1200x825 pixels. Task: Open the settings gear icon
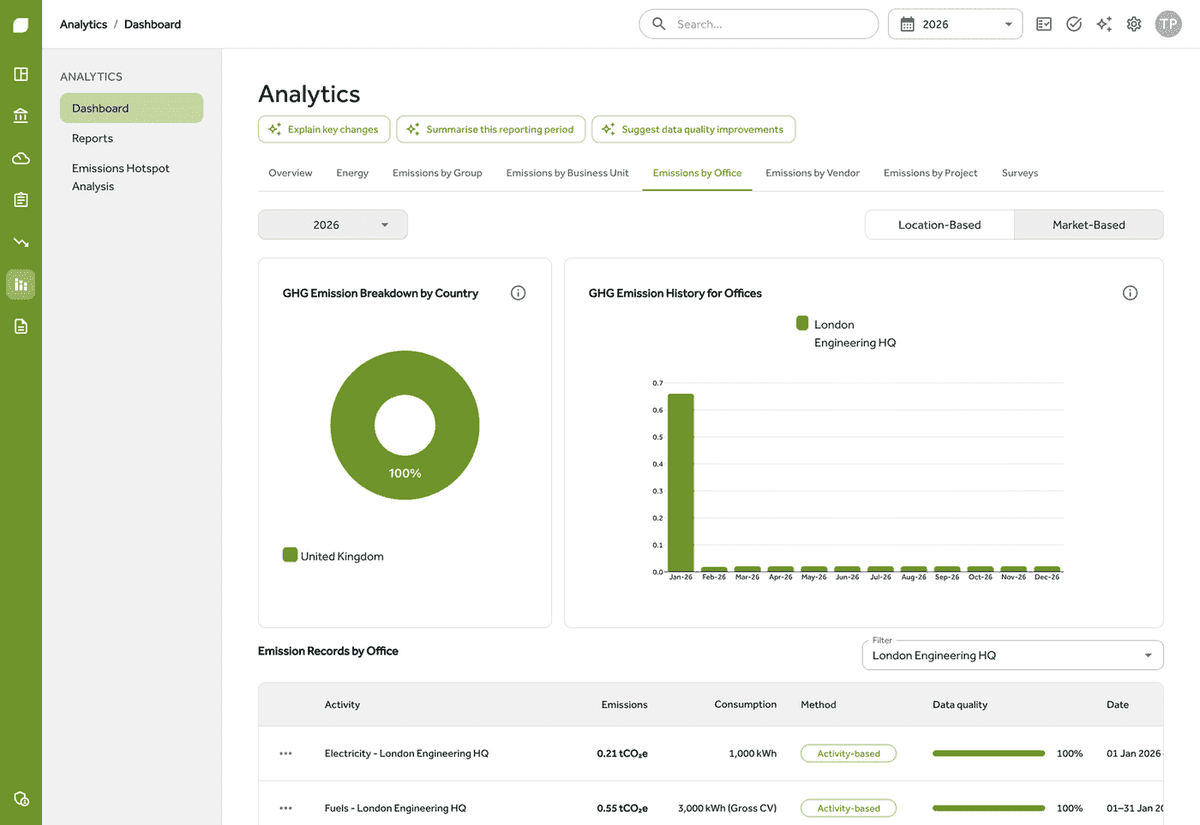coord(1134,24)
